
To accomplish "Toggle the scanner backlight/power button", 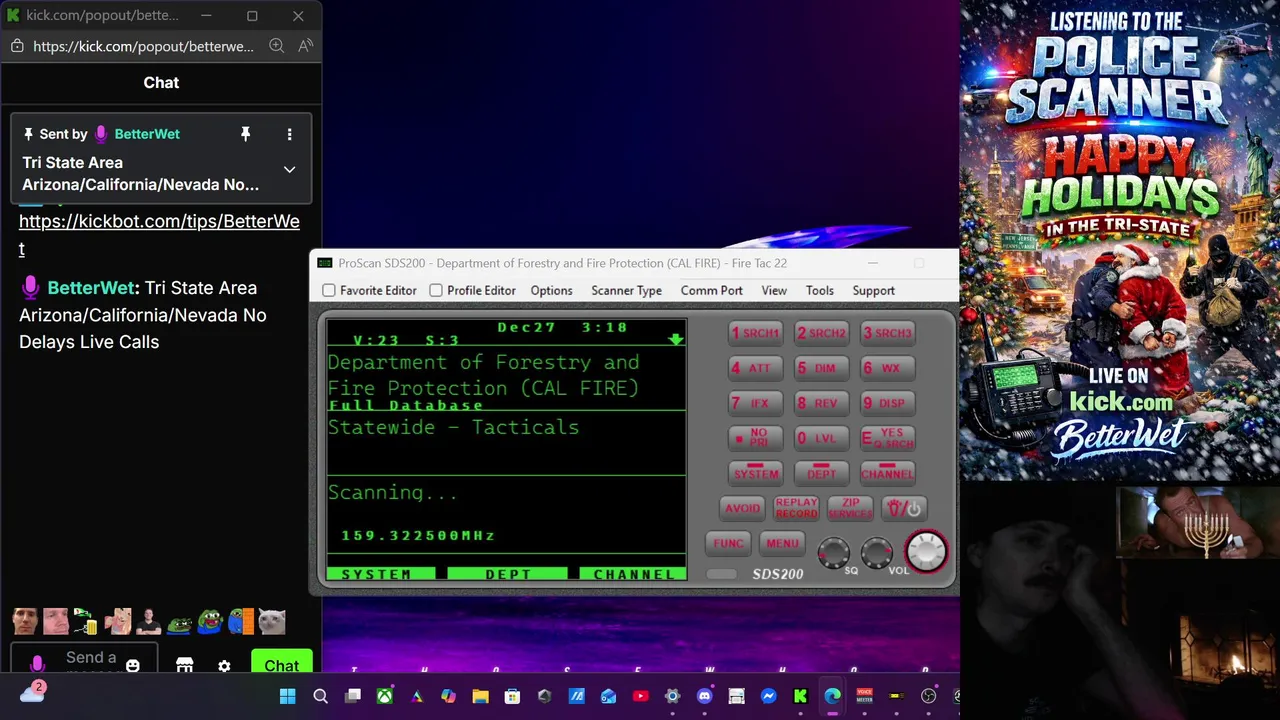I will [x=904, y=508].
